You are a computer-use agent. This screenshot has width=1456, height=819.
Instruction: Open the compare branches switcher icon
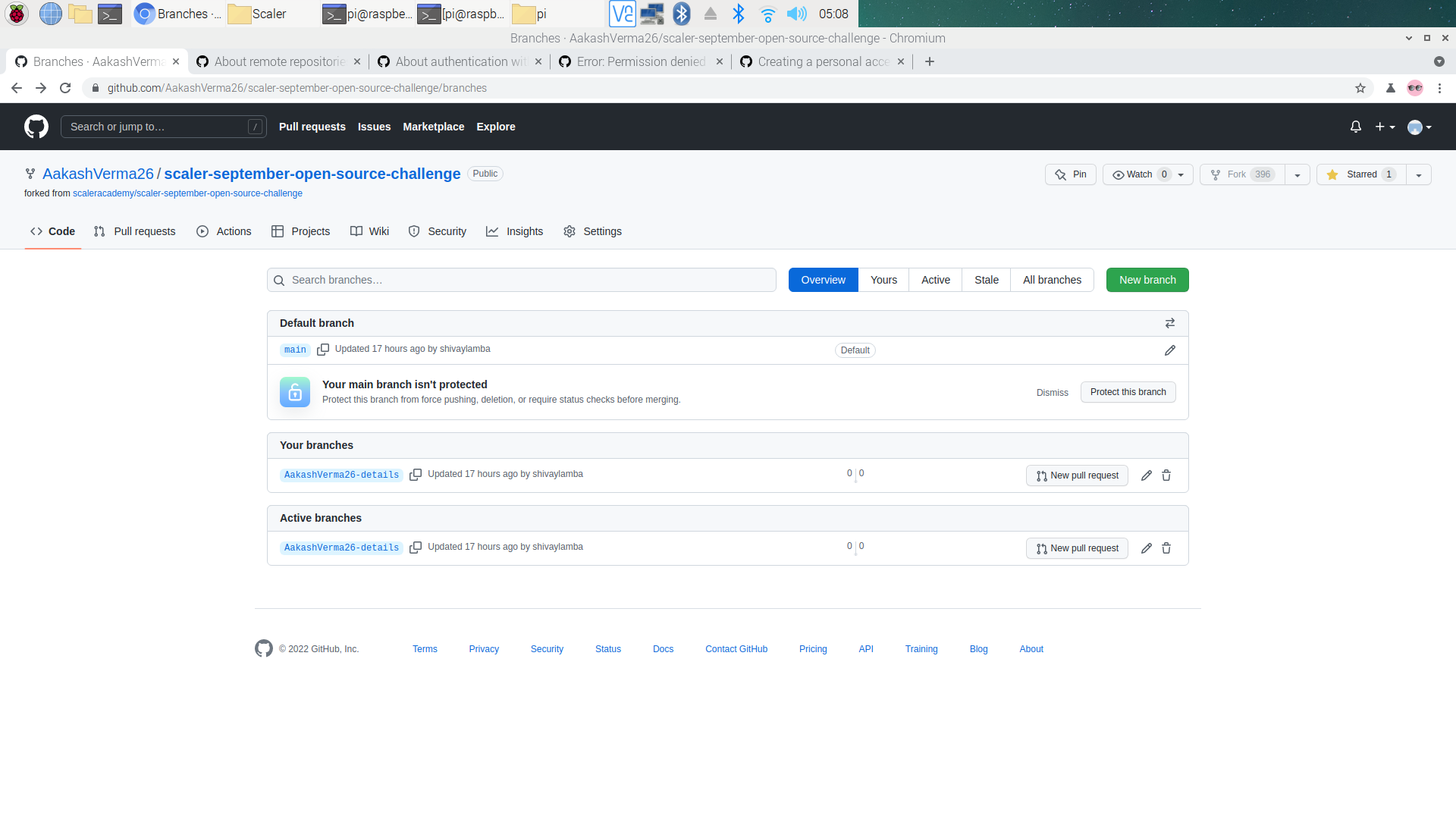pos(1170,323)
